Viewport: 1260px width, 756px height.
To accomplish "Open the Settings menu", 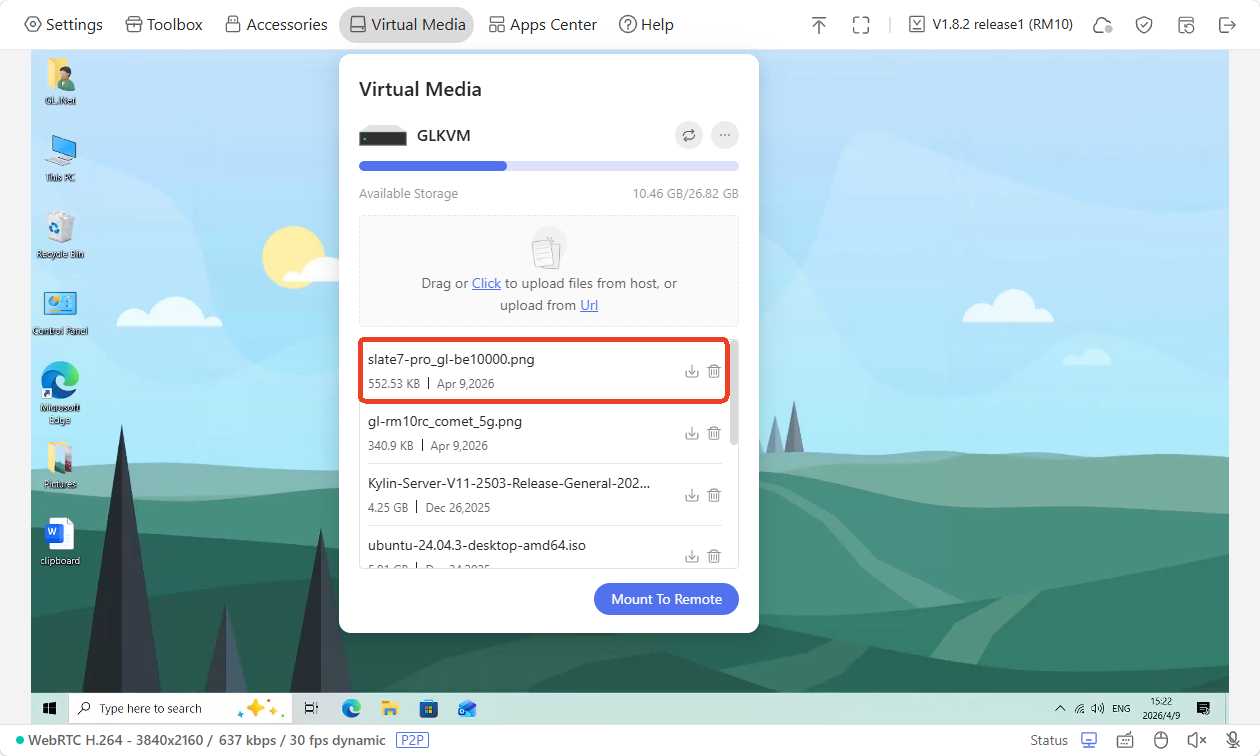I will (x=63, y=25).
